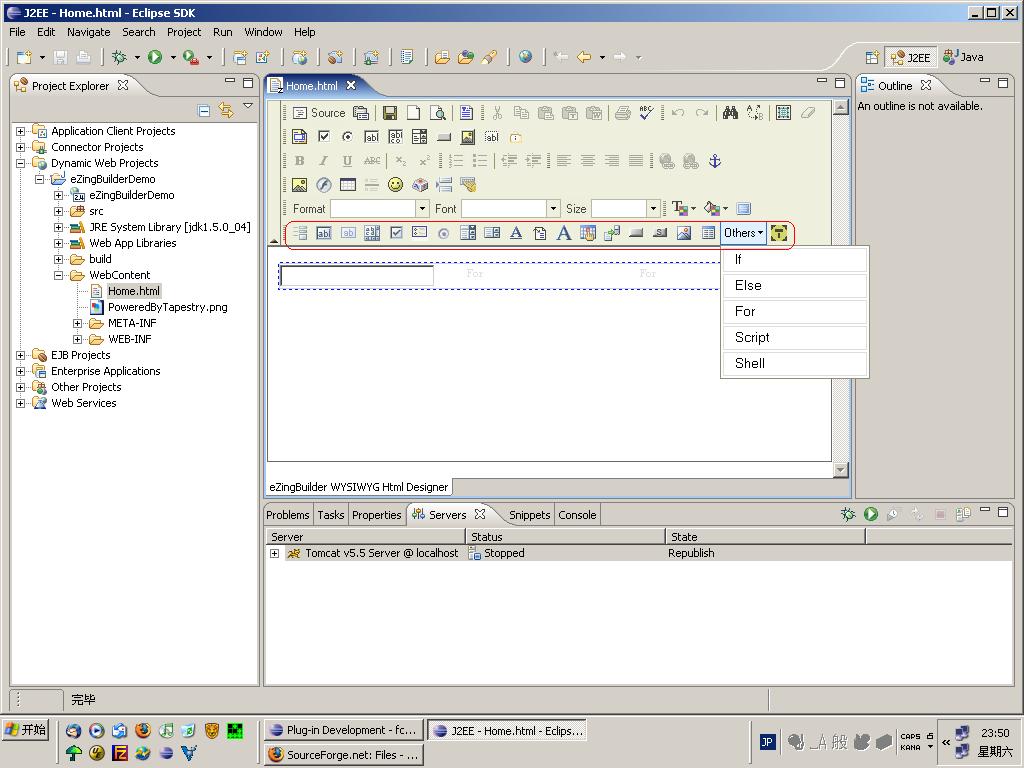The image size is (1024, 768).
Task: Run spell check with the ABC checkmark icon
Action: (x=646, y=113)
